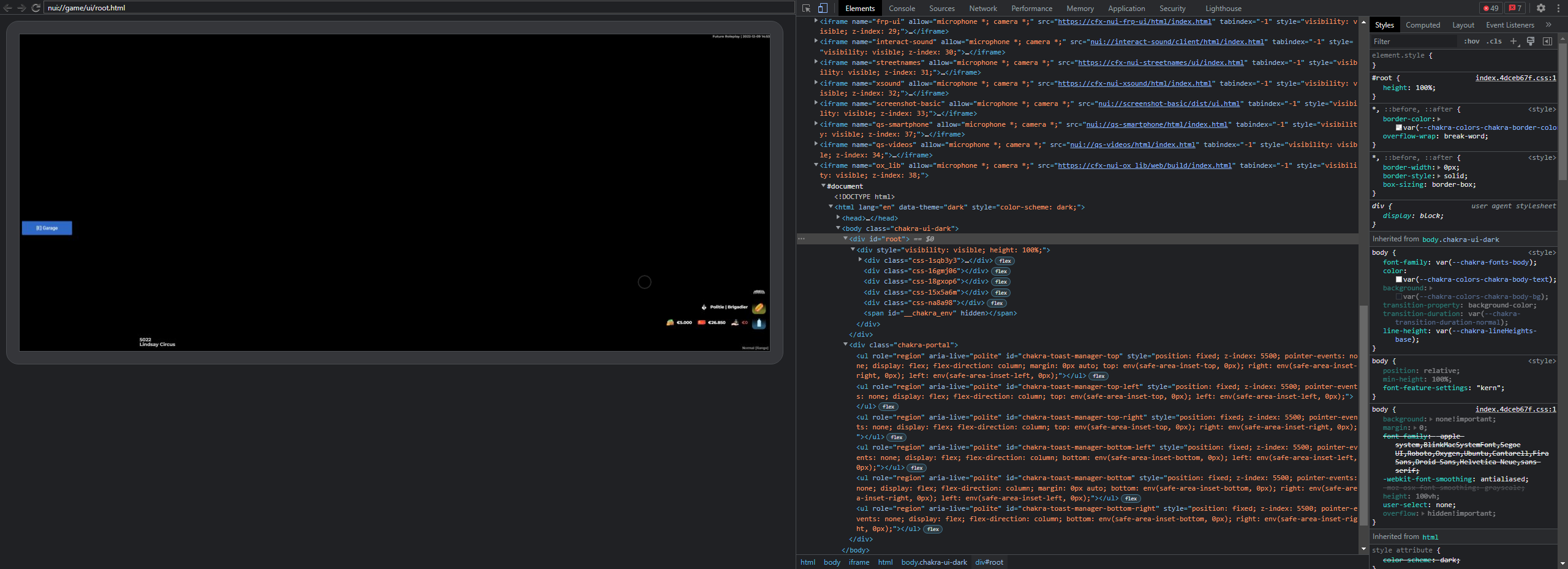
Task: Add new style rule plus icon
Action: click(x=1513, y=42)
